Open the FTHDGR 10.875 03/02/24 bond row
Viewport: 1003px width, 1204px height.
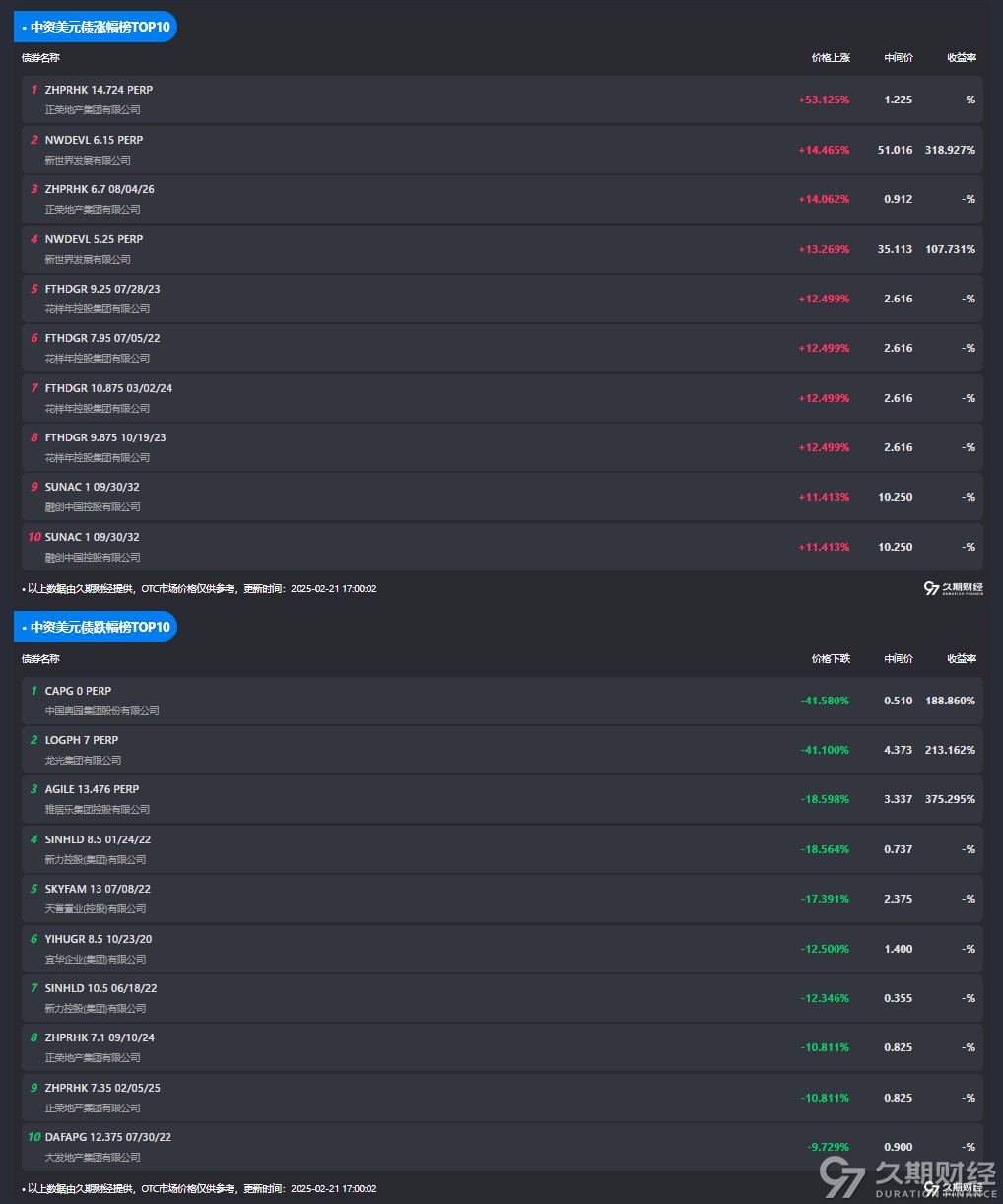(x=108, y=388)
